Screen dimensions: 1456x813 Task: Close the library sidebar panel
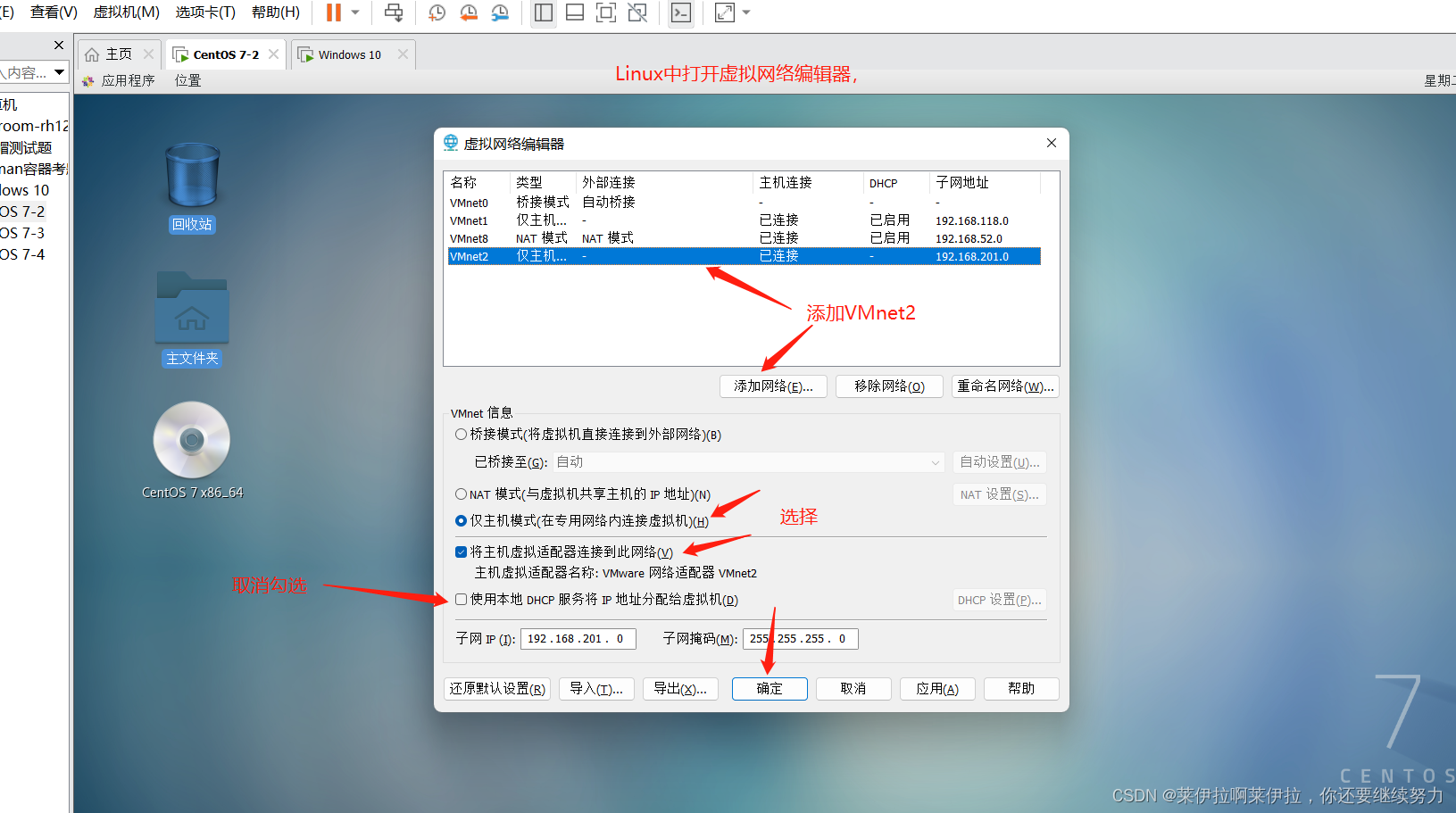59,45
